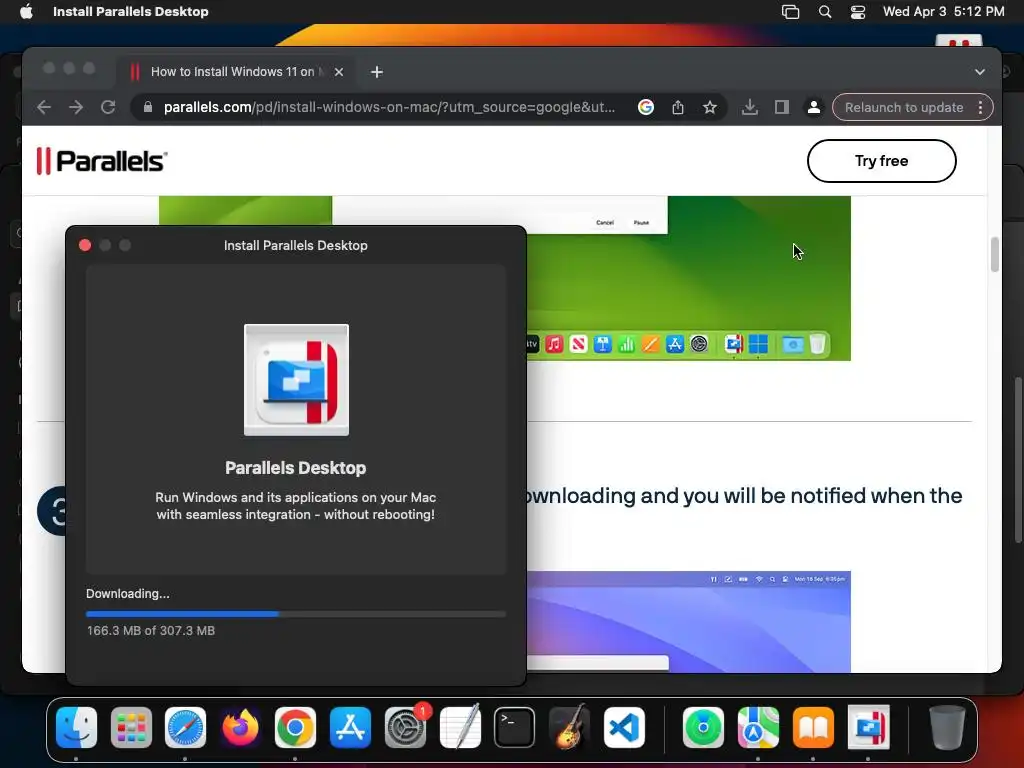
Task: Open a new Chrome tab
Action: 377,72
